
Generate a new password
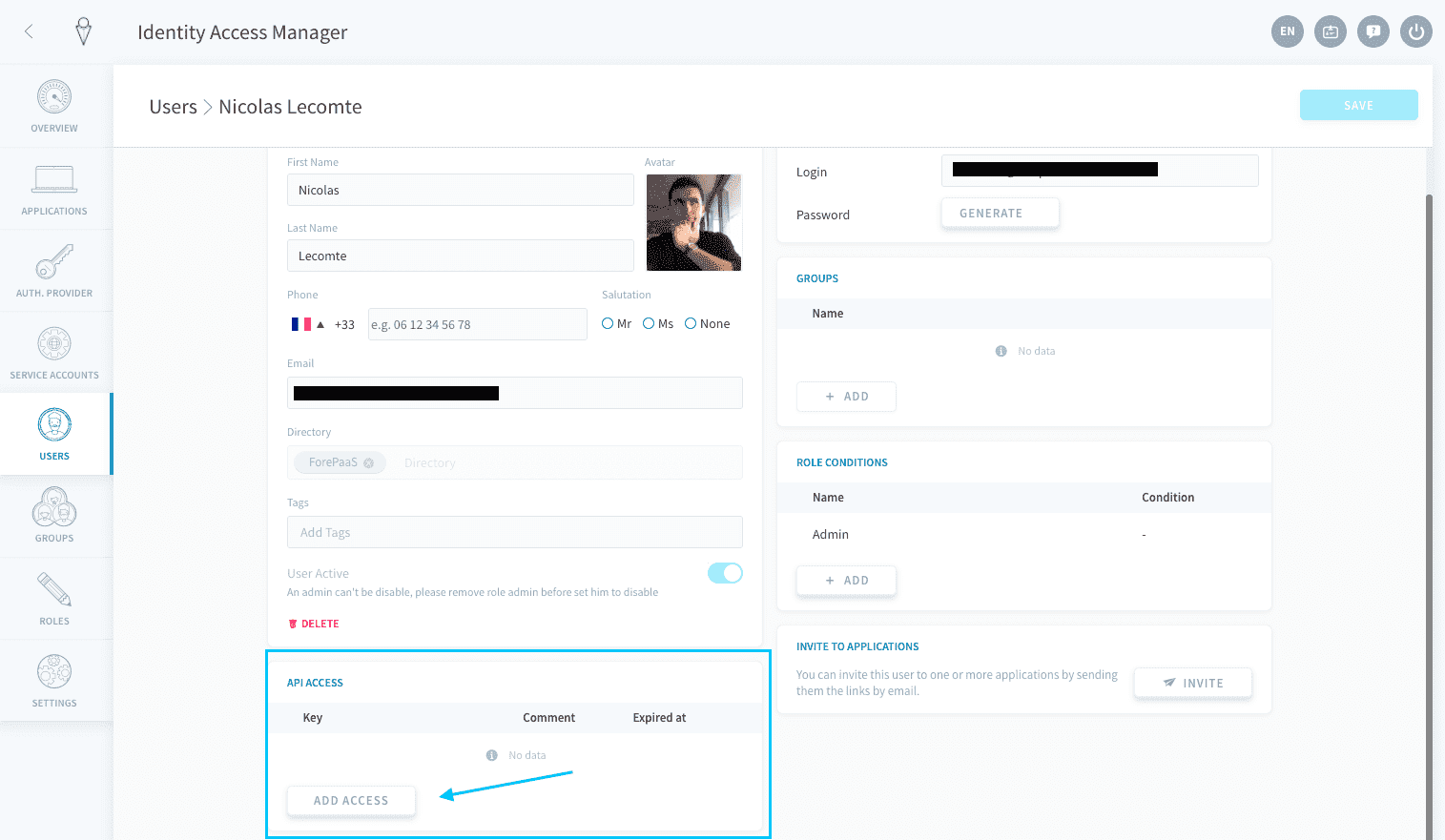1000,213
